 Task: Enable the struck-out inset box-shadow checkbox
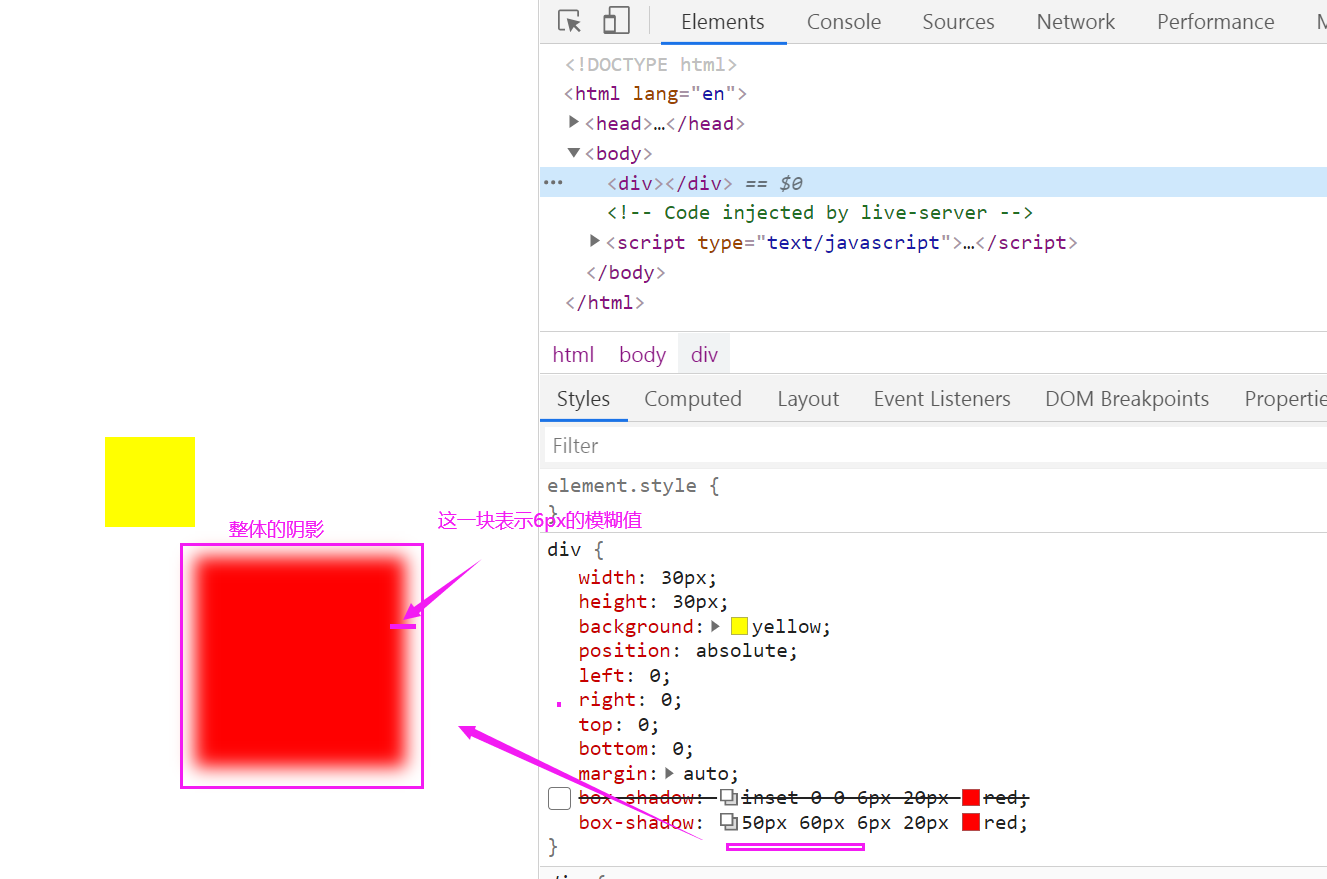coord(559,798)
